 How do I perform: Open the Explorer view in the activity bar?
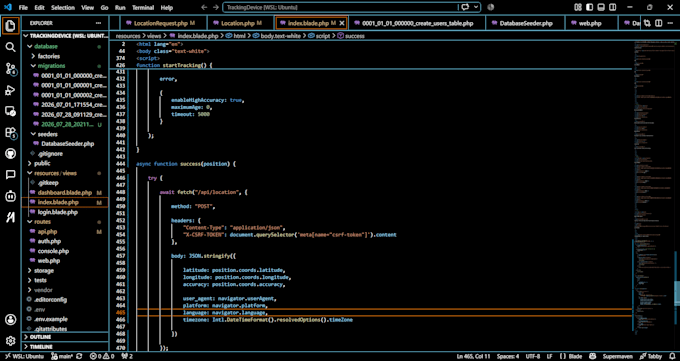pos(10,26)
